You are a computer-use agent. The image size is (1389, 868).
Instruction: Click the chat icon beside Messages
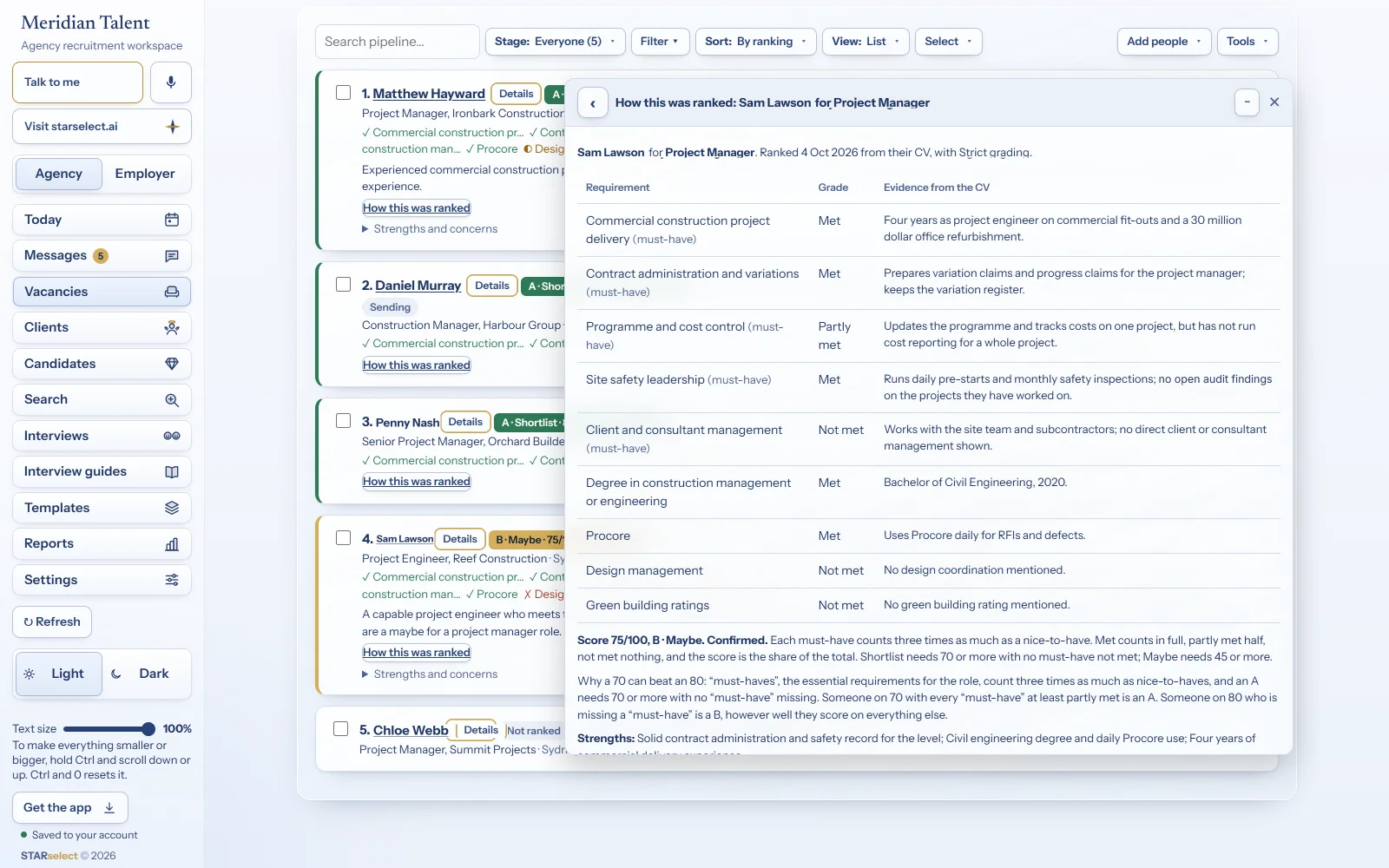click(x=172, y=256)
